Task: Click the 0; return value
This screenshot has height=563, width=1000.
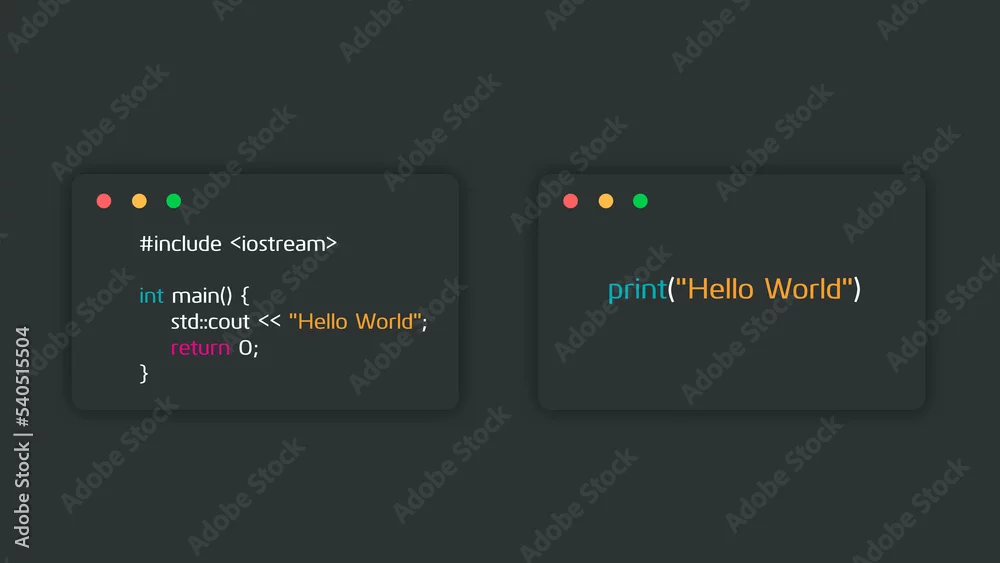Action: click(249, 348)
